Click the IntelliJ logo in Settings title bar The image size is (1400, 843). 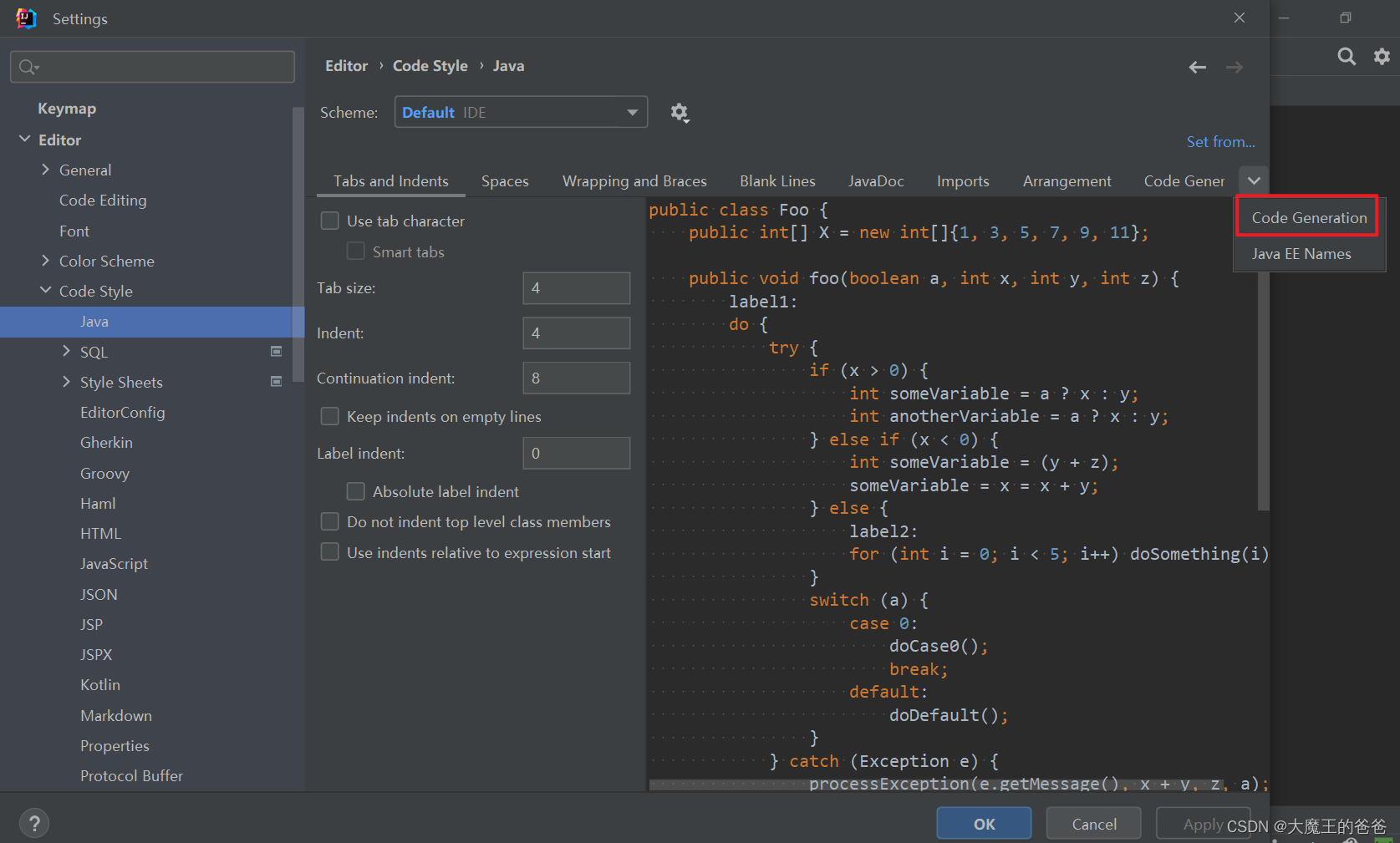pos(27,18)
